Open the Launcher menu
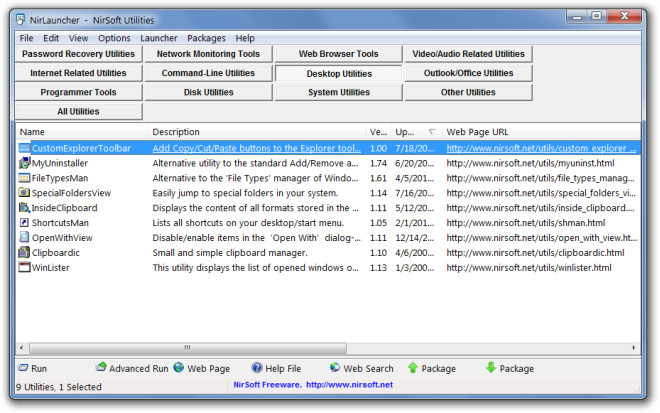 159,38
